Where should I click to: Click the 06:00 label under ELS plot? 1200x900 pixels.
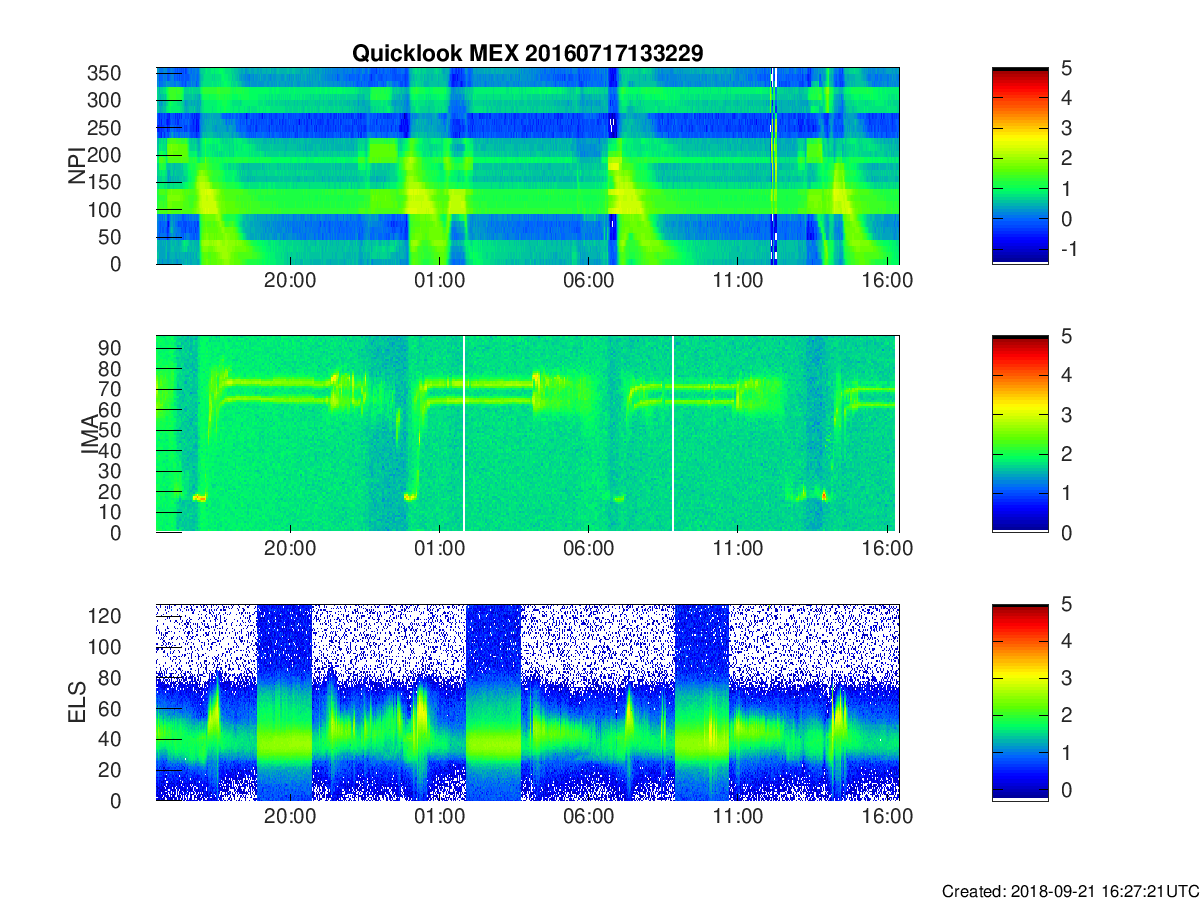point(588,818)
